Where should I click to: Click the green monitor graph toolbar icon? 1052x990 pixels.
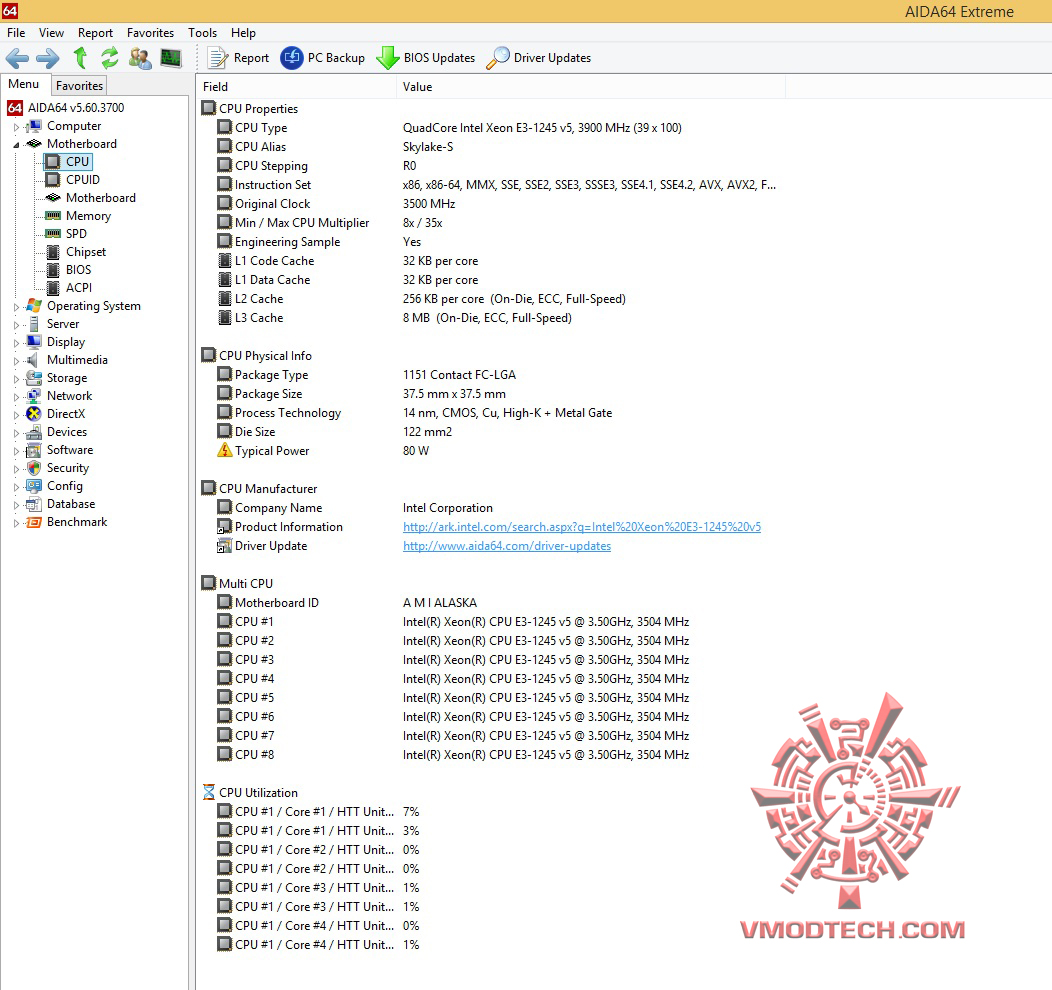[171, 58]
